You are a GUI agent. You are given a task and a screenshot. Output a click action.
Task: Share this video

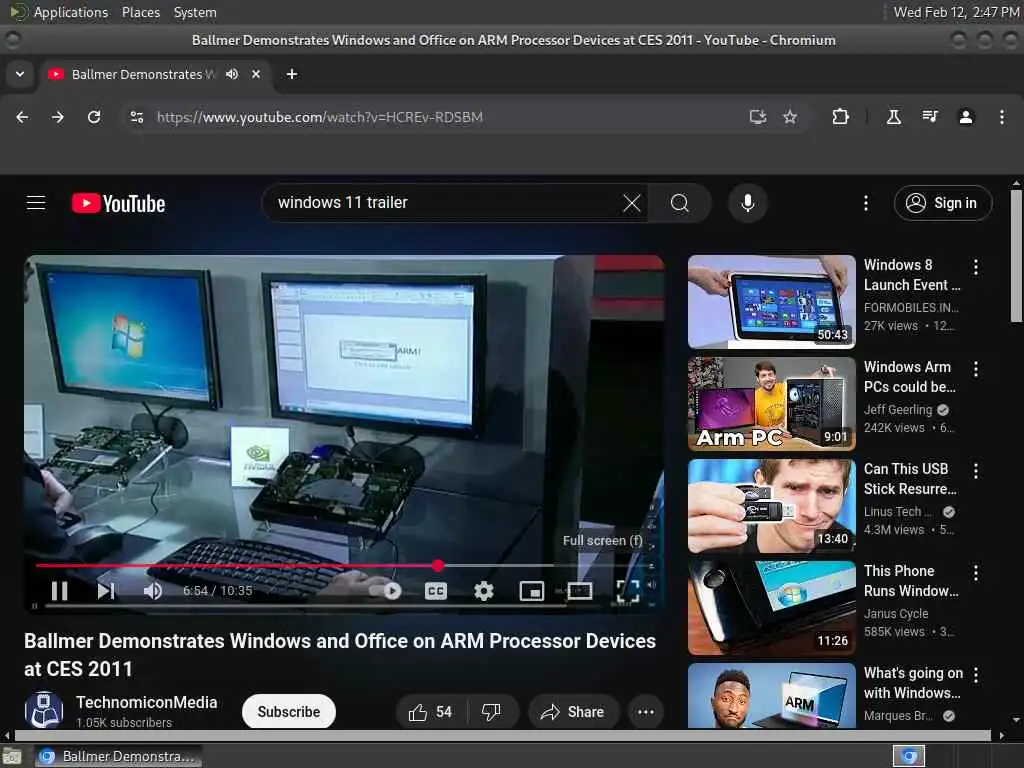point(573,711)
